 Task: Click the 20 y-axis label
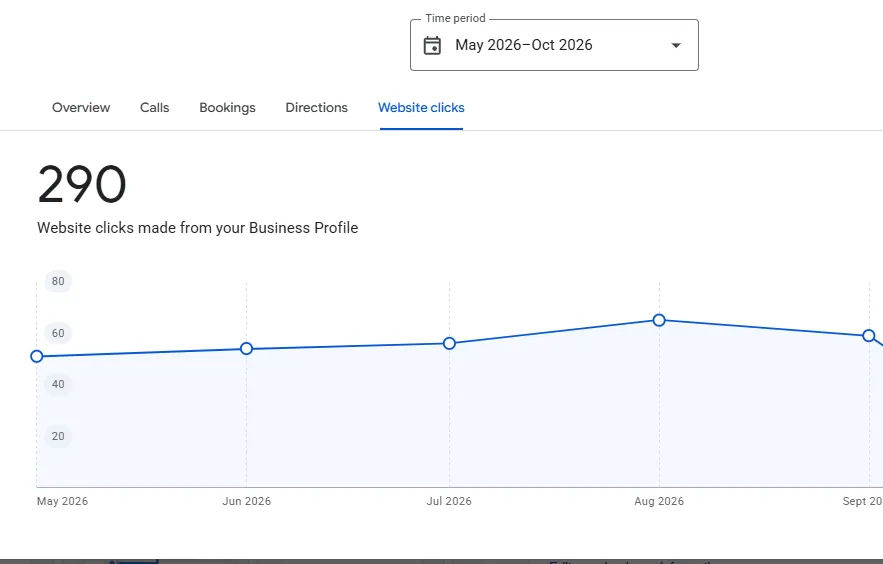click(x=58, y=436)
